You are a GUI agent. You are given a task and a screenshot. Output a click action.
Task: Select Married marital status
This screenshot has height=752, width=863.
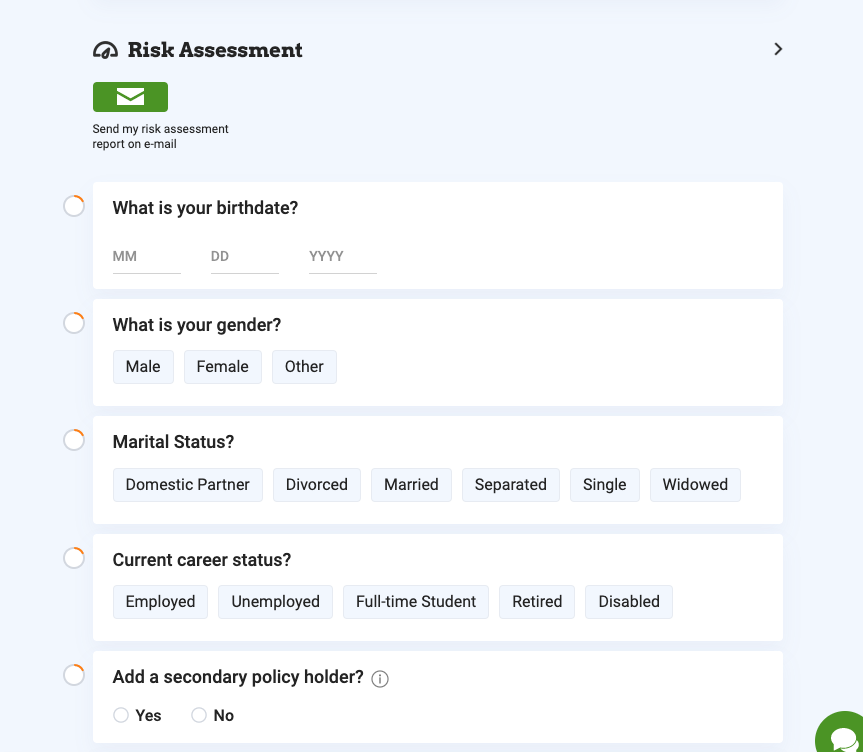[x=411, y=484]
